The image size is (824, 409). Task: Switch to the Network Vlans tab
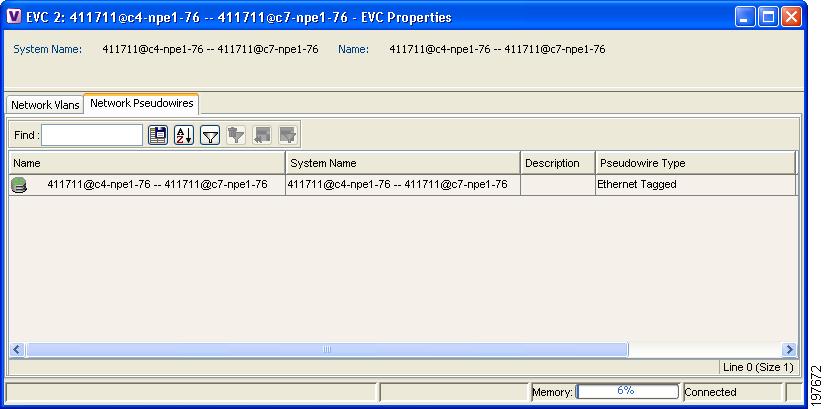tap(45, 105)
